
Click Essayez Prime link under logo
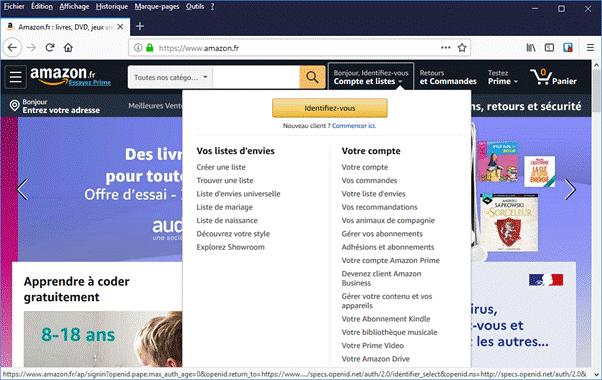click(89, 83)
